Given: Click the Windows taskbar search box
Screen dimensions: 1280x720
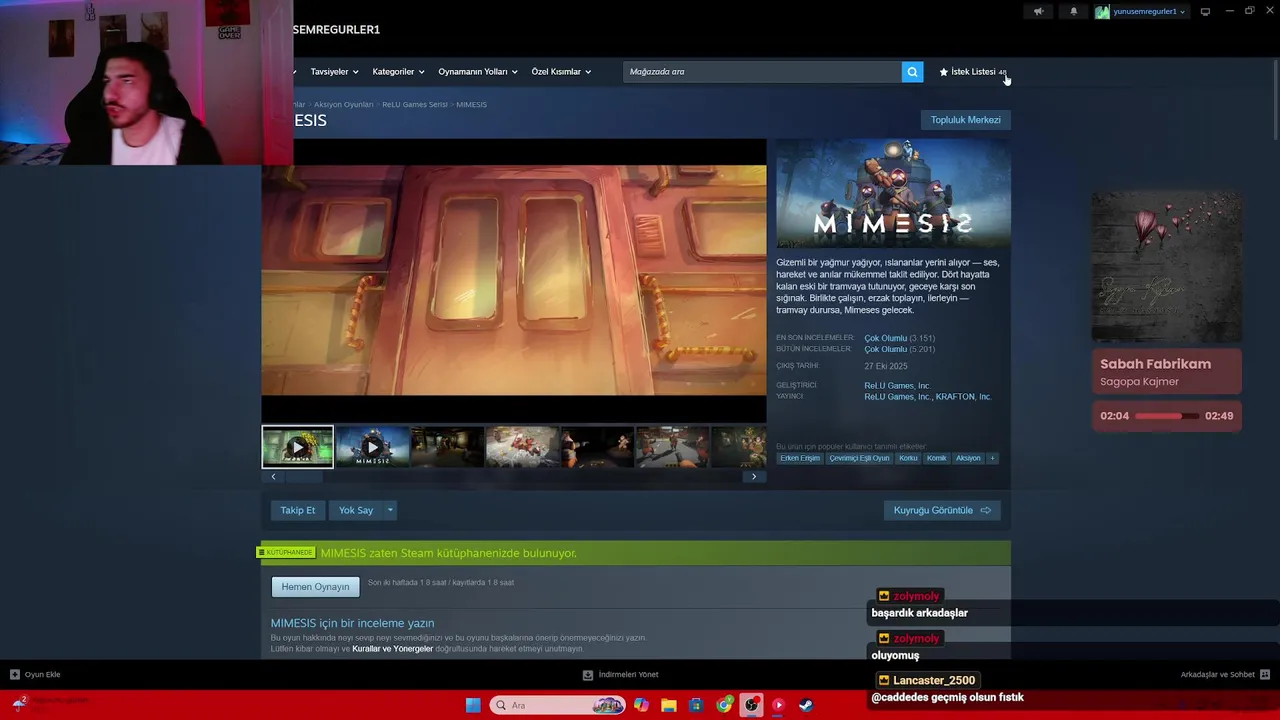Looking at the screenshot, I should coord(557,705).
